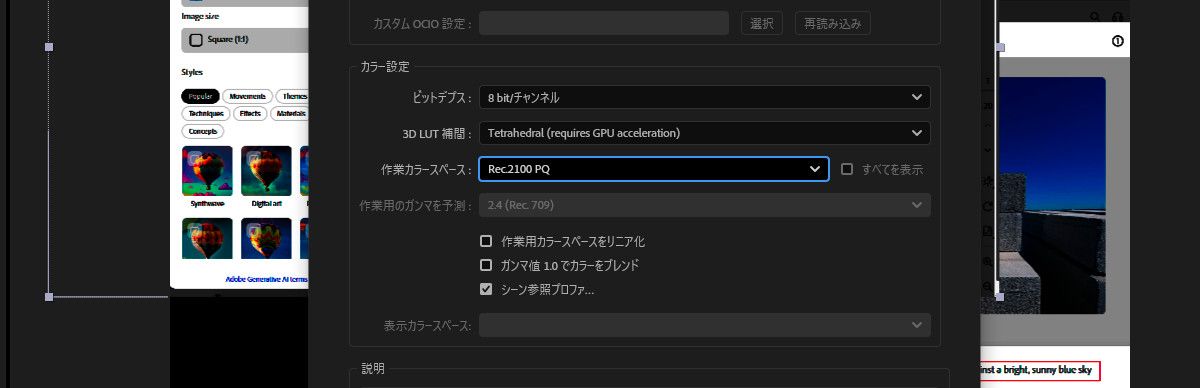The width and height of the screenshot is (1200, 388).
Task: Select the Movements styles tab
Action: (x=247, y=96)
